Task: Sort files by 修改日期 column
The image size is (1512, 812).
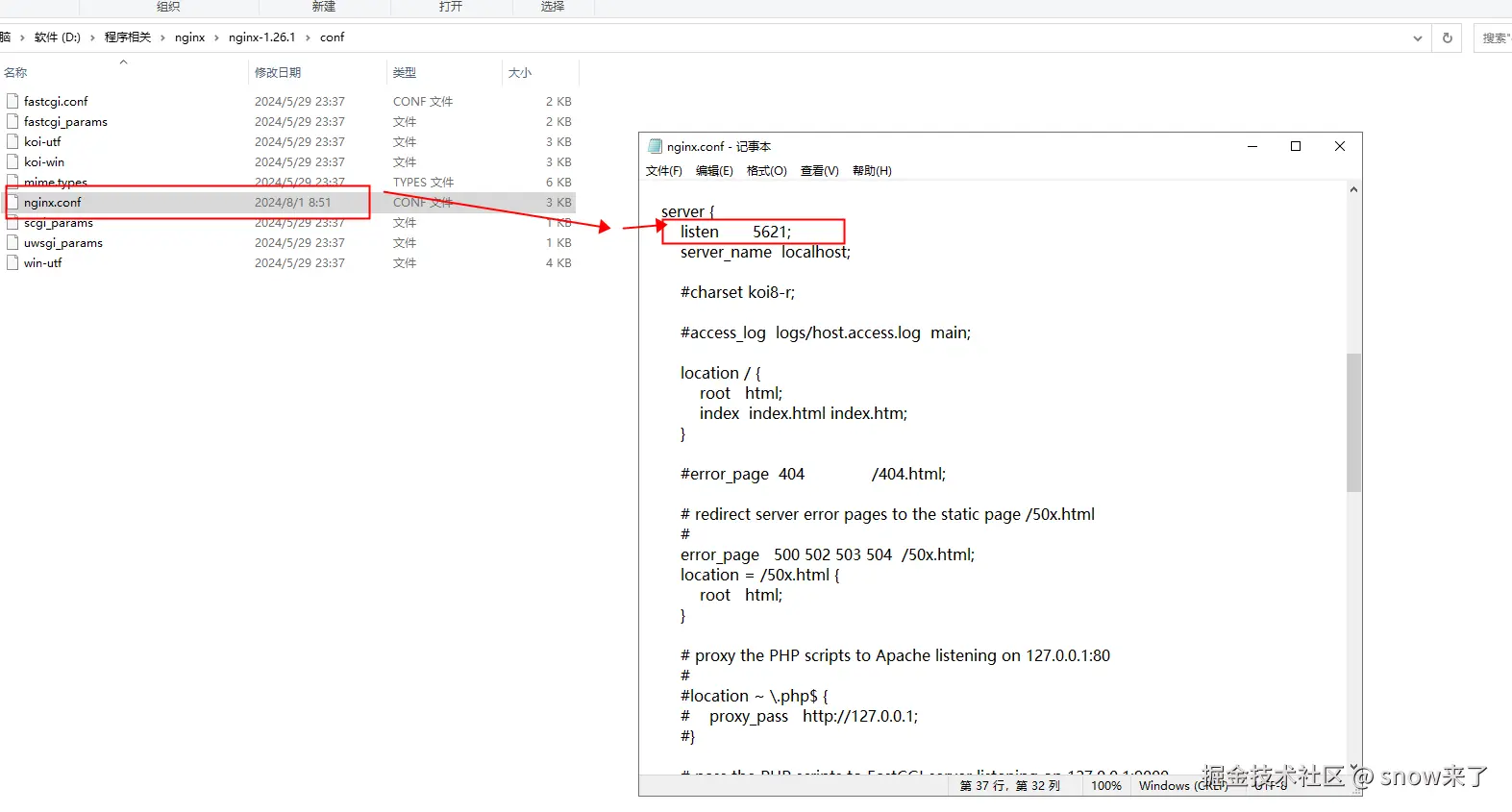Action: tap(317, 72)
